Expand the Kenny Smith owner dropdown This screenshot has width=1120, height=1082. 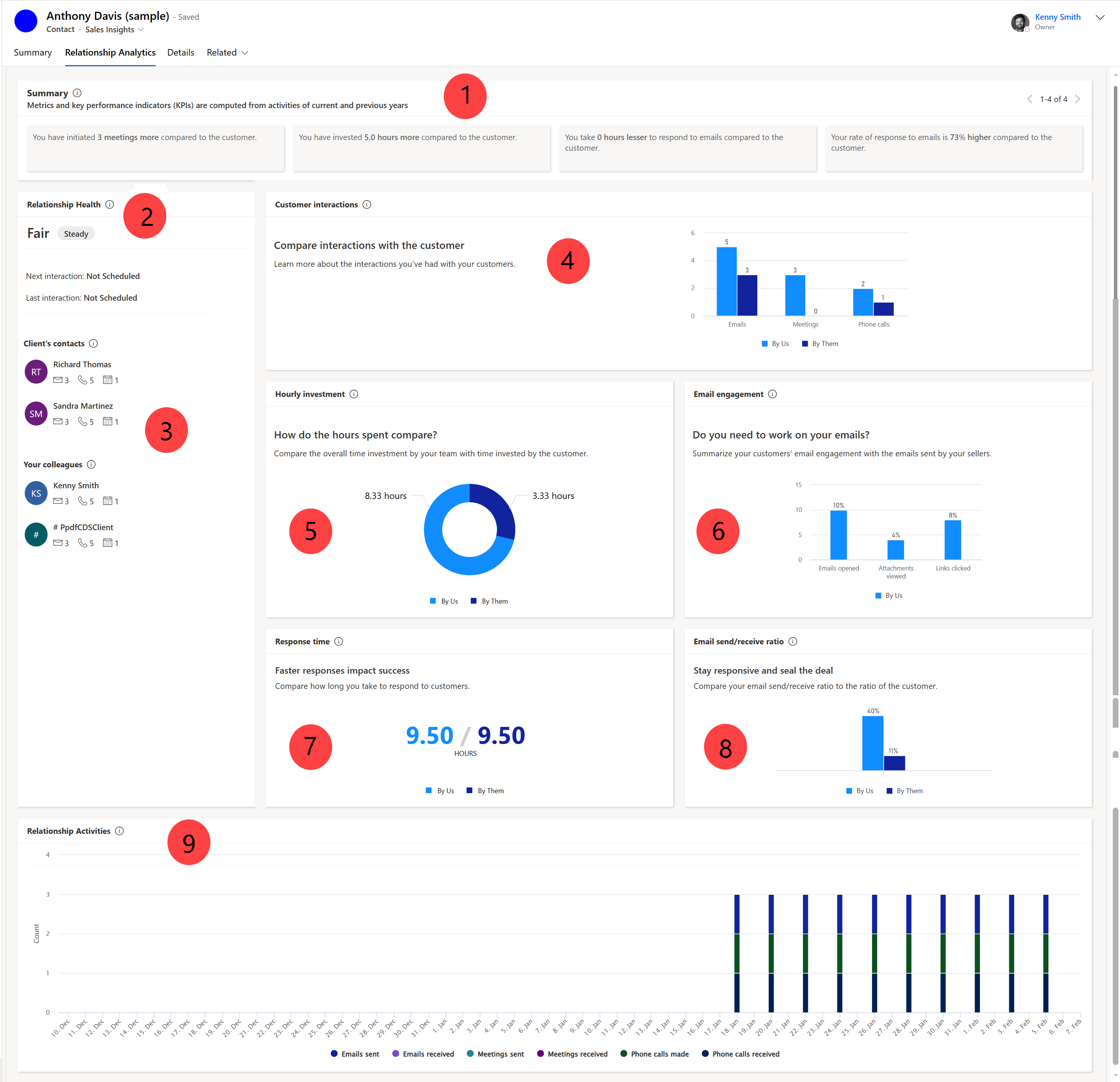point(1101,18)
